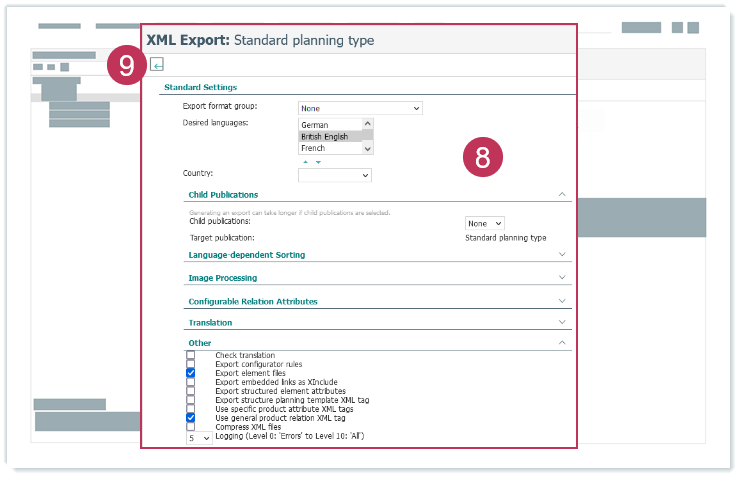This screenshot has width=740, height=478.
Task: Tick Export configurator rules checkbox
Action: point(191,364)
